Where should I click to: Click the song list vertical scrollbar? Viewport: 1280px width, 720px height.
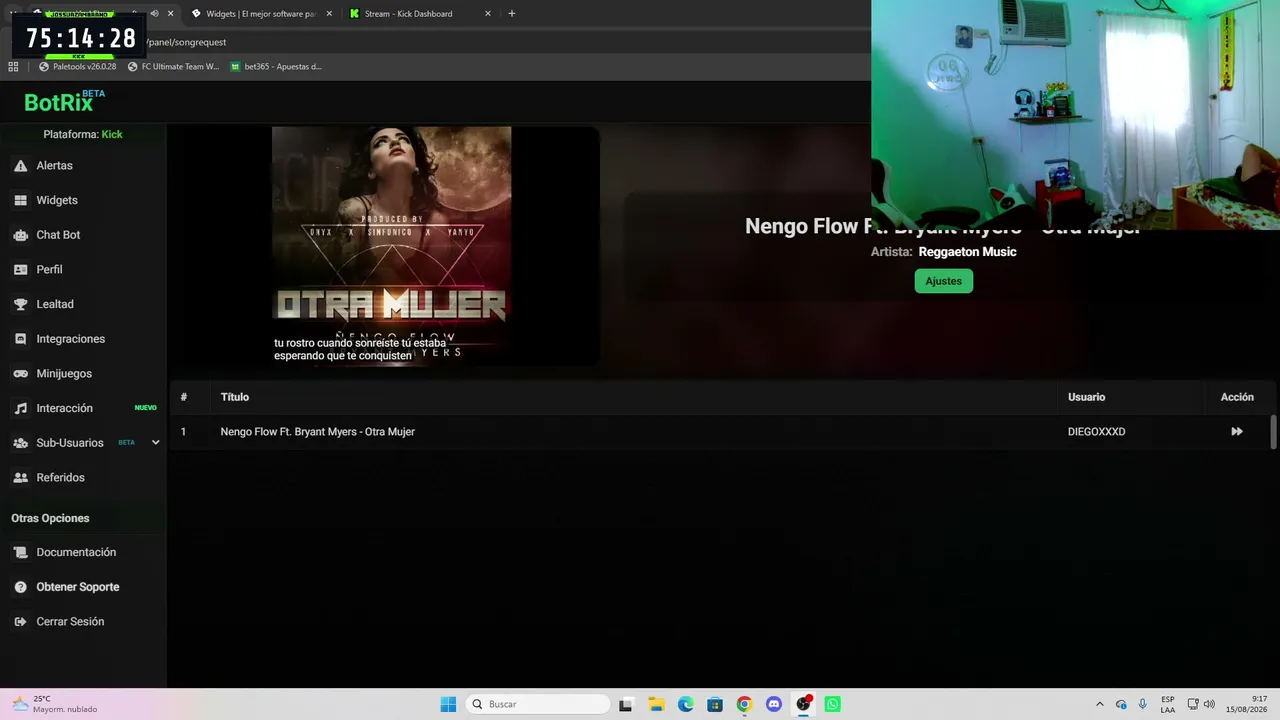pos(1273,432)
